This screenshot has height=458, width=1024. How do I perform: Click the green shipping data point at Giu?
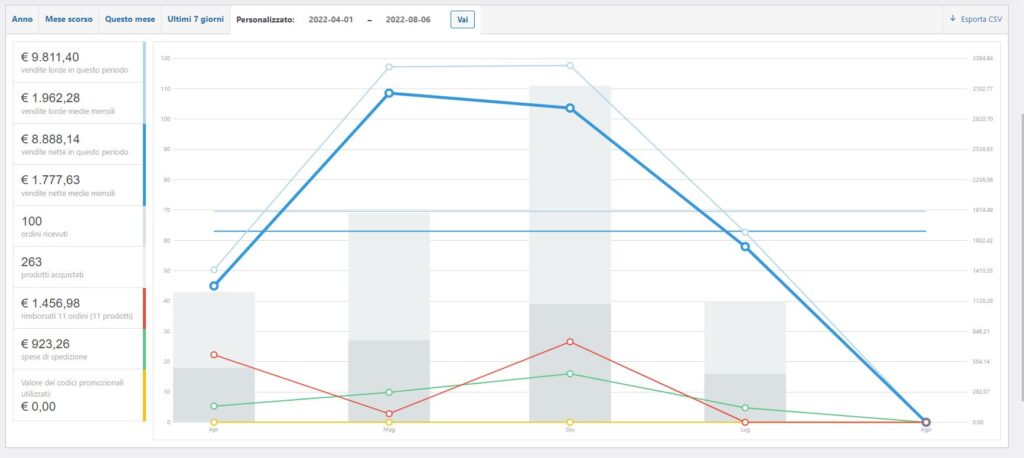click(x=570, y=374)
